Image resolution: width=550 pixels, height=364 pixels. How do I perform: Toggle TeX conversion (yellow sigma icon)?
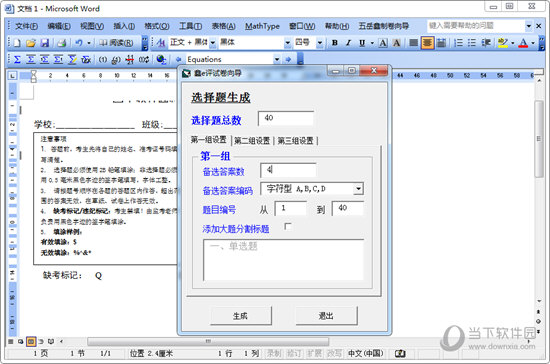point(72,59)
